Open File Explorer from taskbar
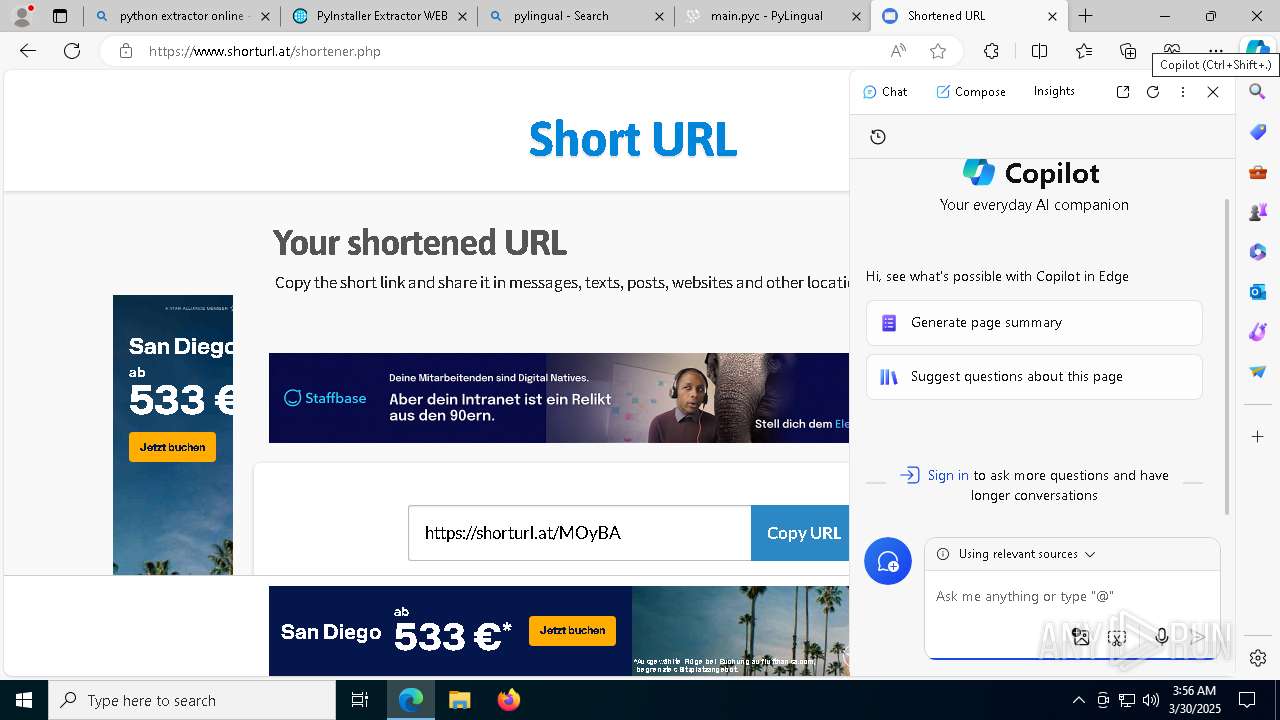This screenshot has width=1280, height=720. (x=459, y=700)
